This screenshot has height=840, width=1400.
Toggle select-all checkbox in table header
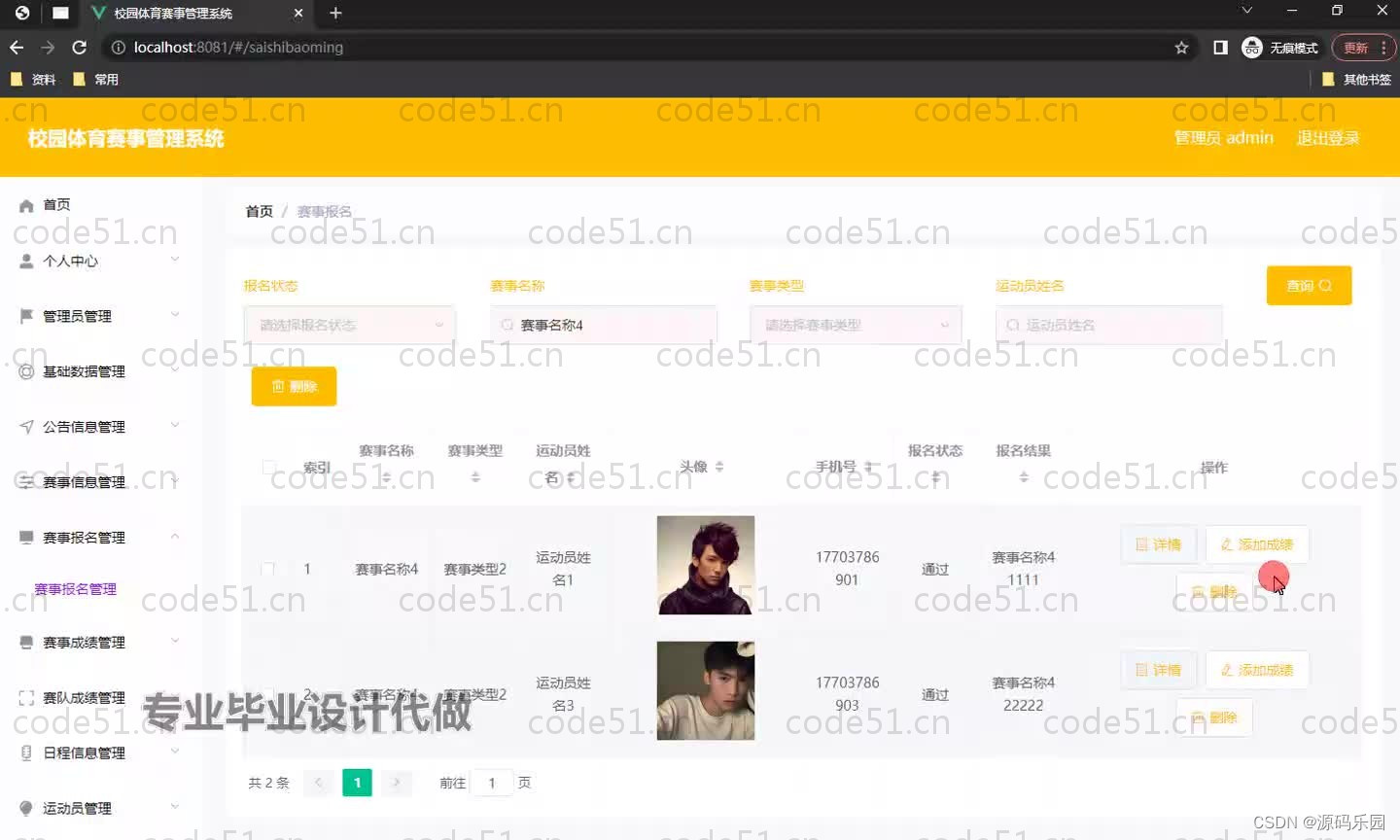click(269, 467)
